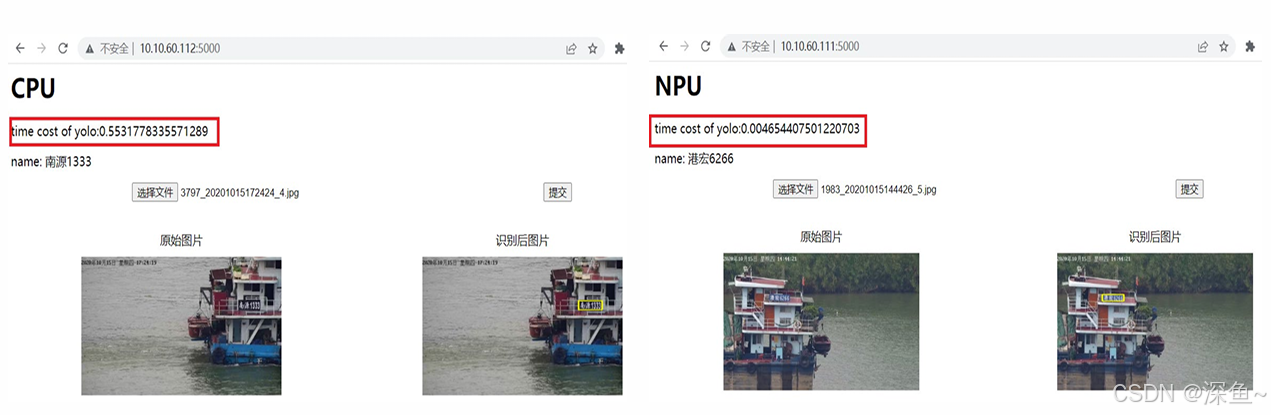Go back in the CPU browser window
The image size is (1271, 415).
point(20,48)
